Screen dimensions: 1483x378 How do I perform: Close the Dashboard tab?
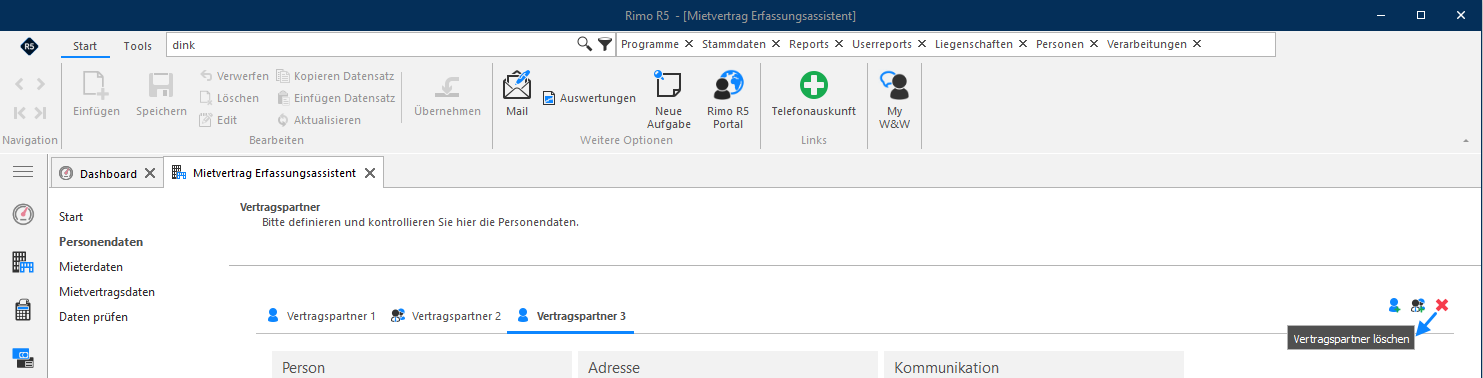tap(150, 173)
